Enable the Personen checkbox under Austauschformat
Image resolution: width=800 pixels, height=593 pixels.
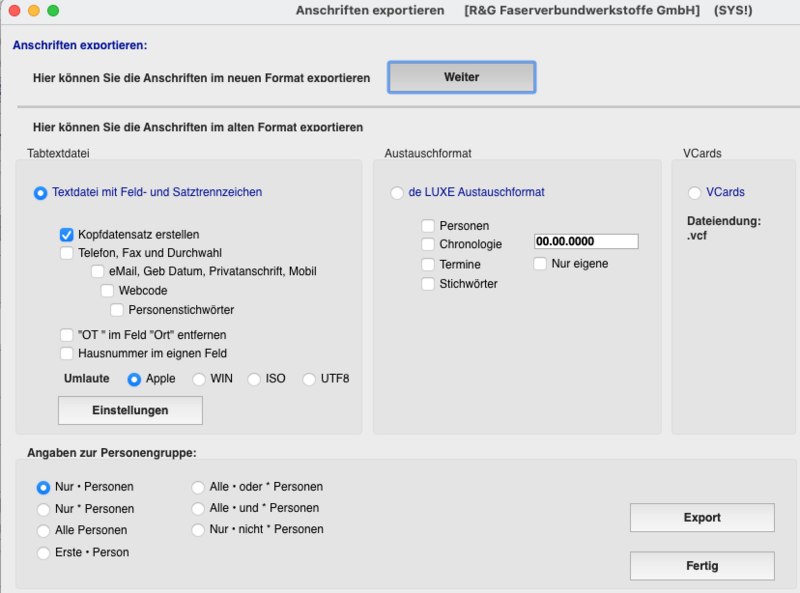(429, 225)
